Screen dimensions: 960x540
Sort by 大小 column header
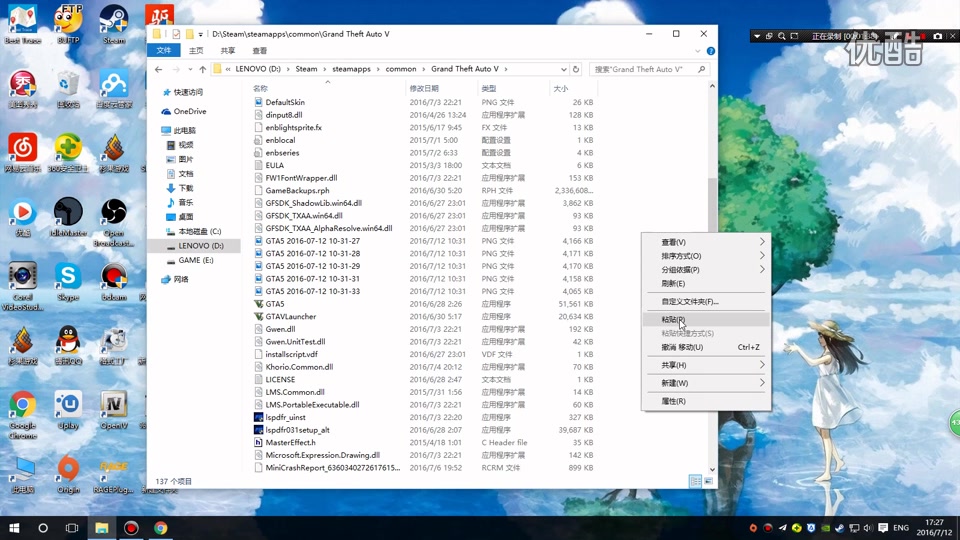pyautogui.click(x=573, y=88)
